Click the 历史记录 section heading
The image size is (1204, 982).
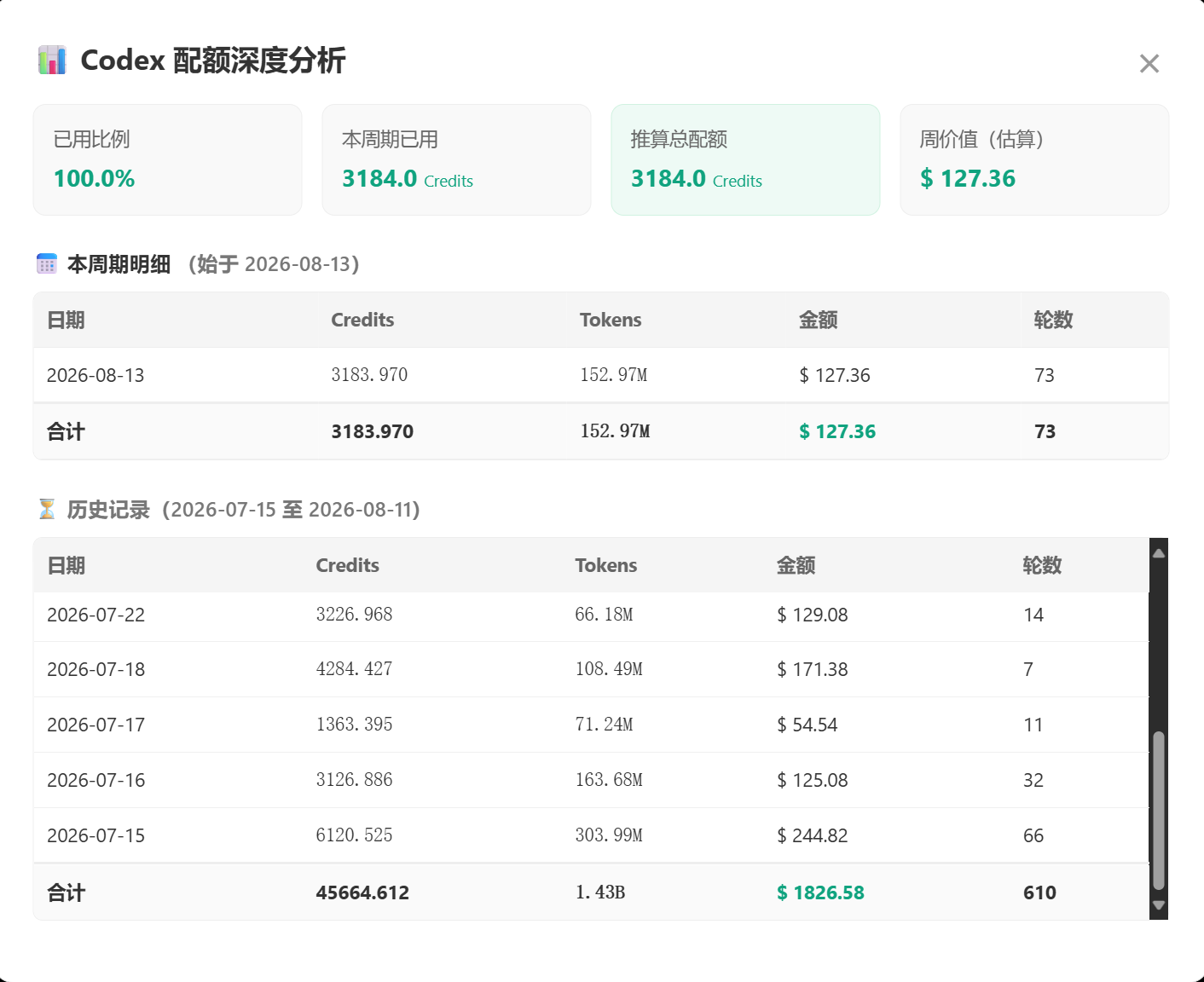[108, 510]
